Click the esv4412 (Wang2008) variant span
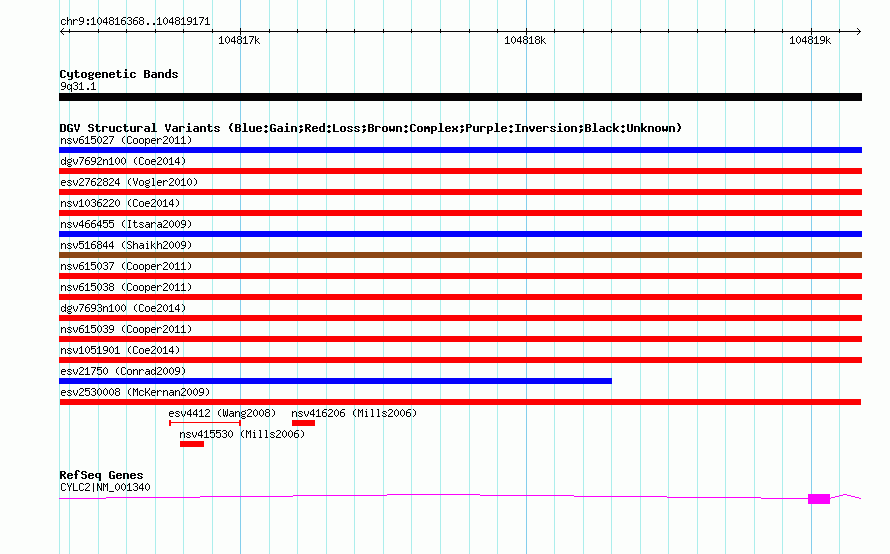Image resolution: width=890 pixels, height=554 pixels. [x=205, y=423]
